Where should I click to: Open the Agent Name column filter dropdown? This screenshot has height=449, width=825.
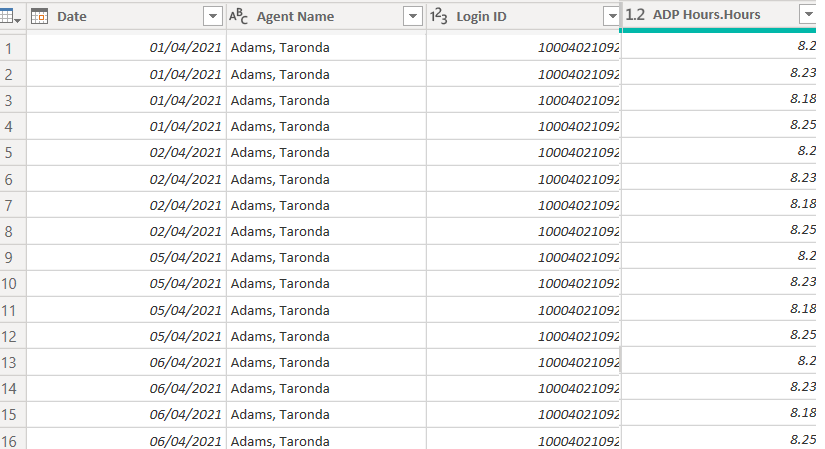point(412,17)
